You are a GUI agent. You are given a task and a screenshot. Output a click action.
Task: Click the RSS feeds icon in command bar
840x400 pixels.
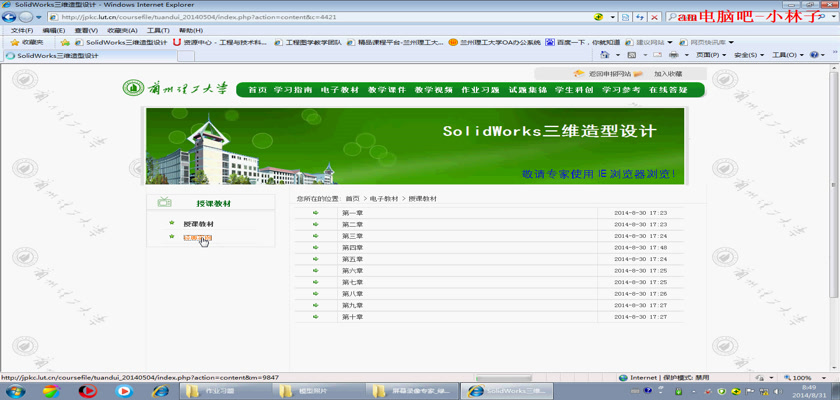tap(632, 55)
